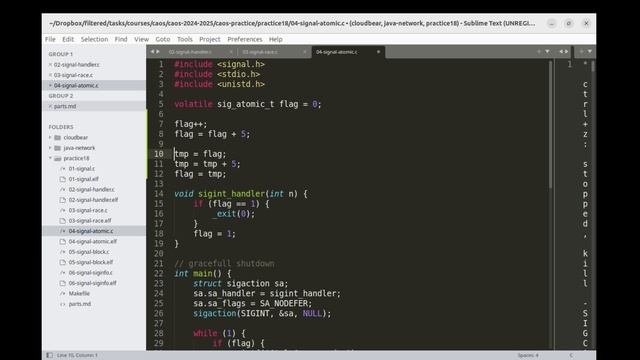
Task: Open the Spaces: 4 indentation setting in the status bar
Action: pyautogui.click(x=528, y=355)
